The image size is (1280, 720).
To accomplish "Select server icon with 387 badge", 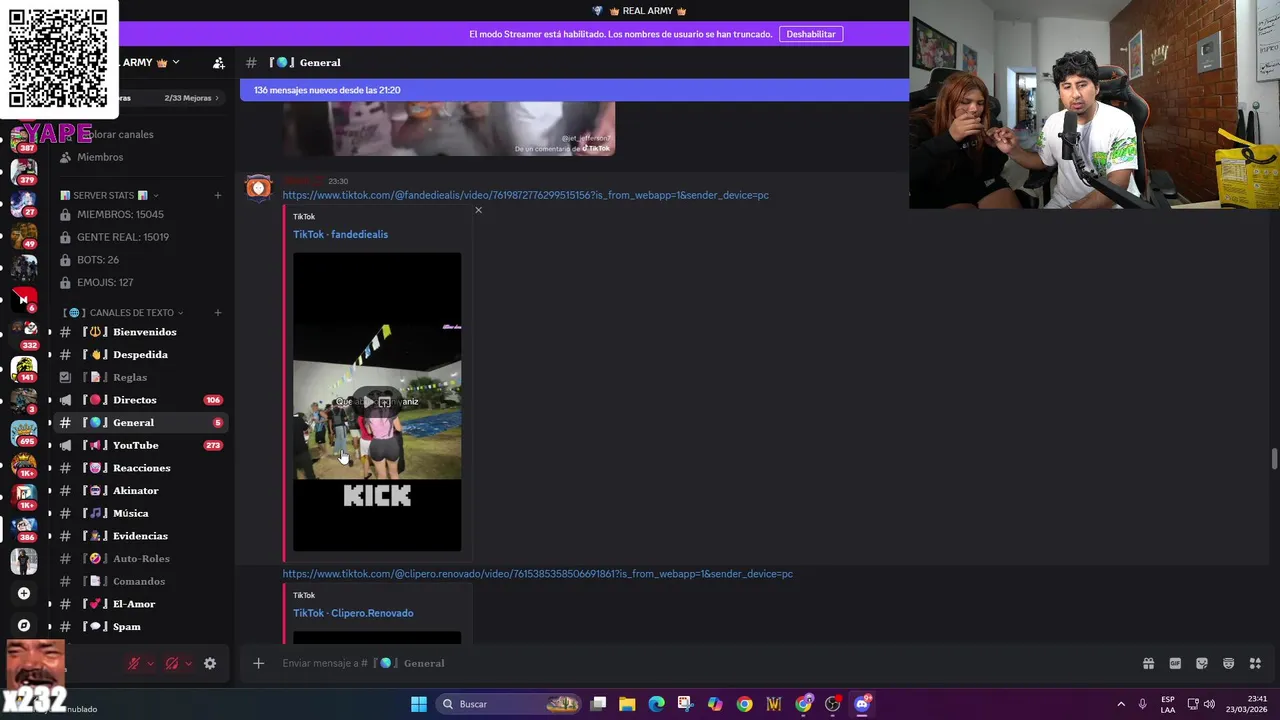I will (24, 140).
